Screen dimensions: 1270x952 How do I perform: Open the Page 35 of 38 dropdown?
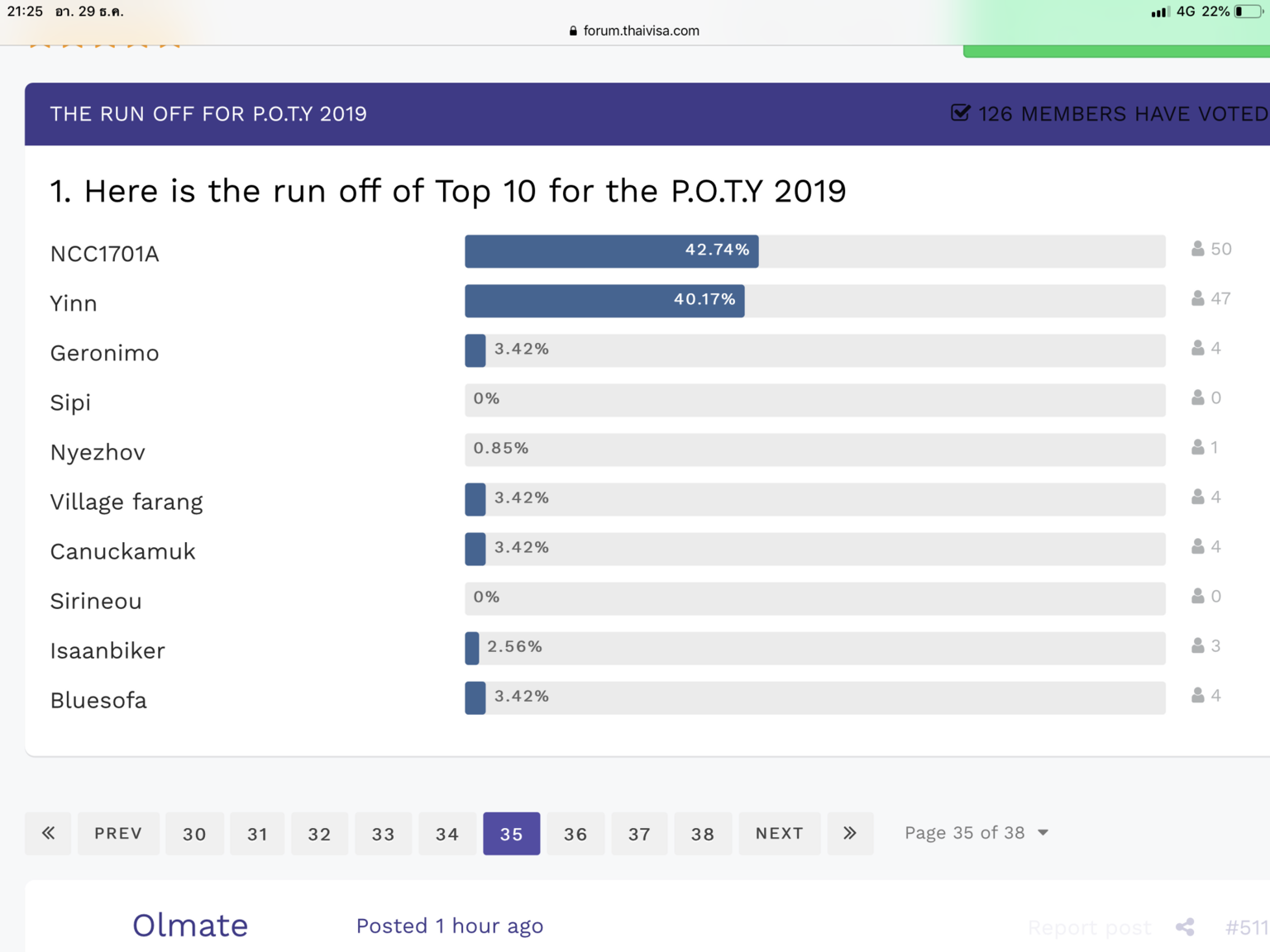click(x=976, y=833)
